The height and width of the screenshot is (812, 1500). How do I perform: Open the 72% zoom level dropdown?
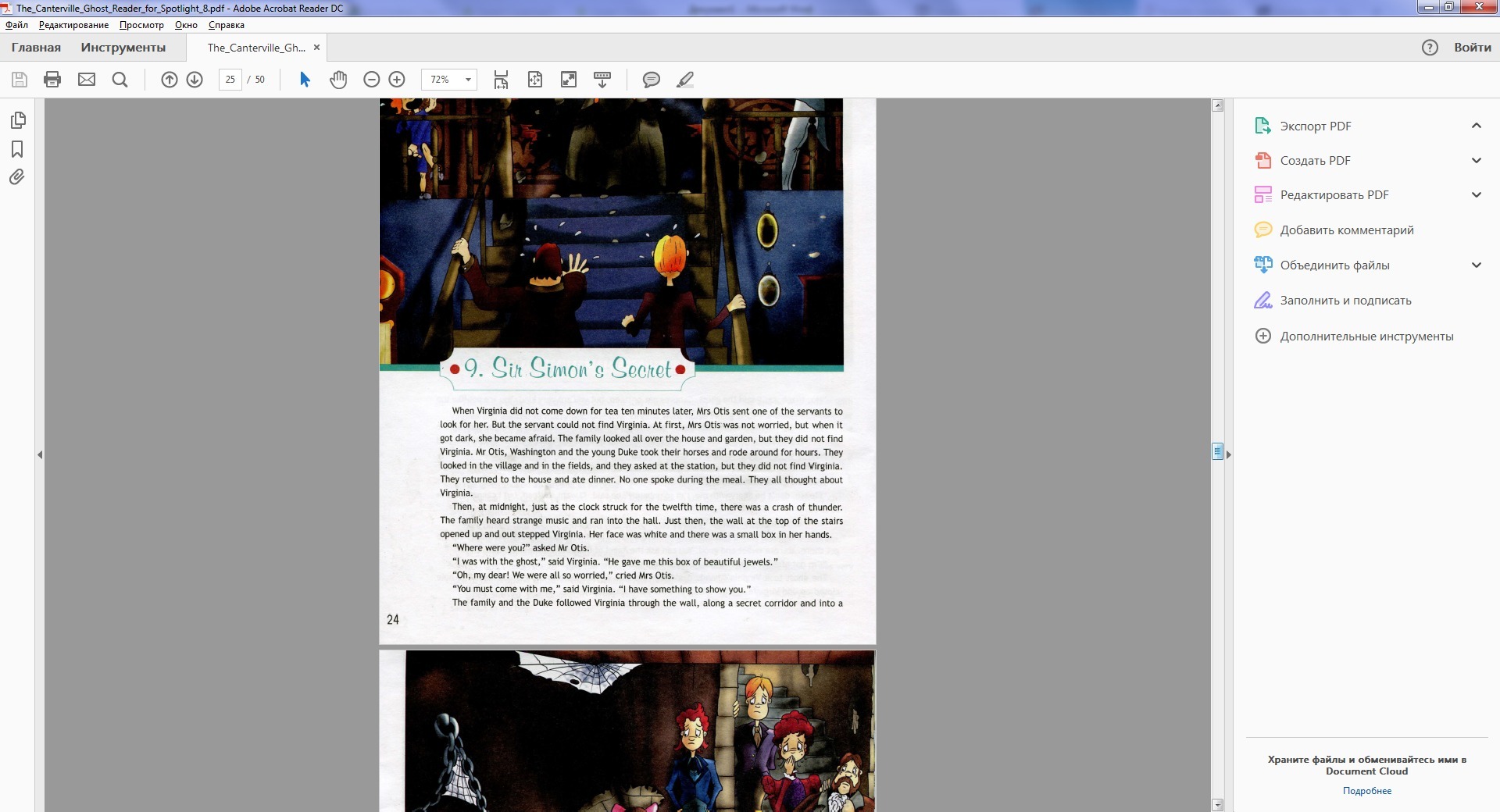468,80
